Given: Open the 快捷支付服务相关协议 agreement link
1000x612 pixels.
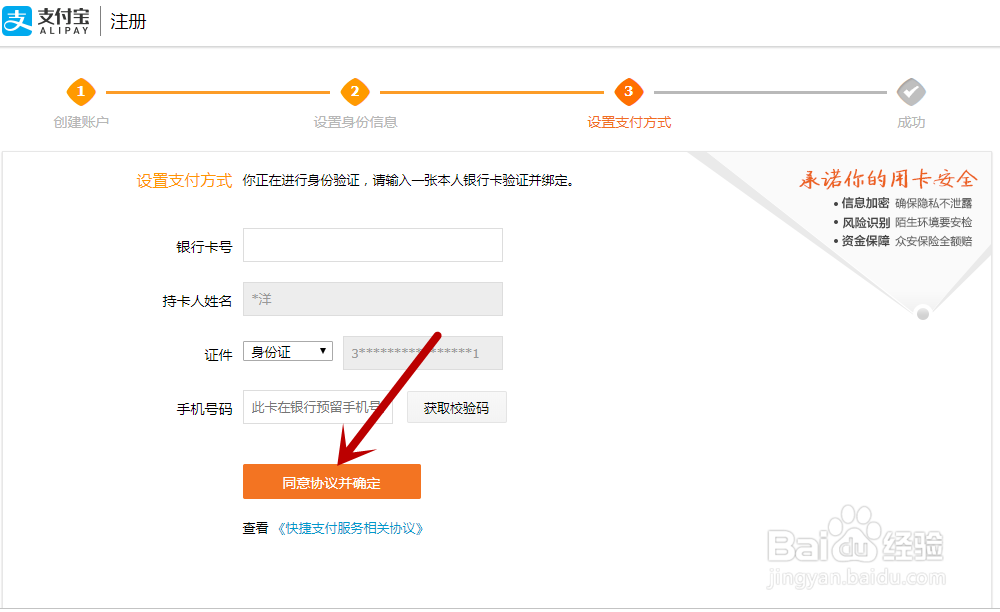Looking at the screenshot, I should click(352, 528).
